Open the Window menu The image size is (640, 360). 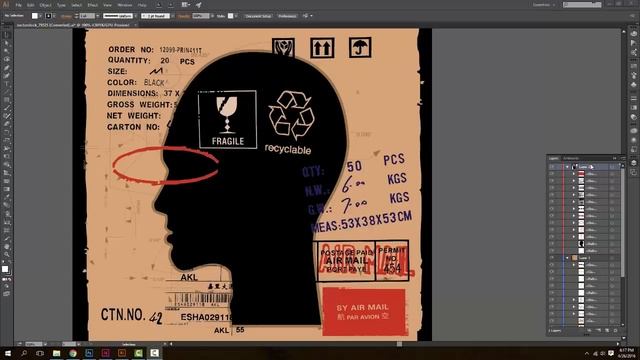(125, 5)
